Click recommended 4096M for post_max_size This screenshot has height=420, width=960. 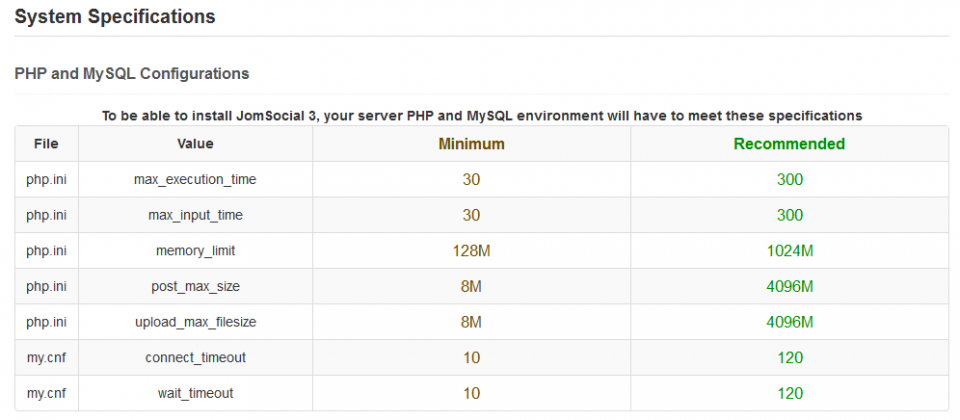789,286
